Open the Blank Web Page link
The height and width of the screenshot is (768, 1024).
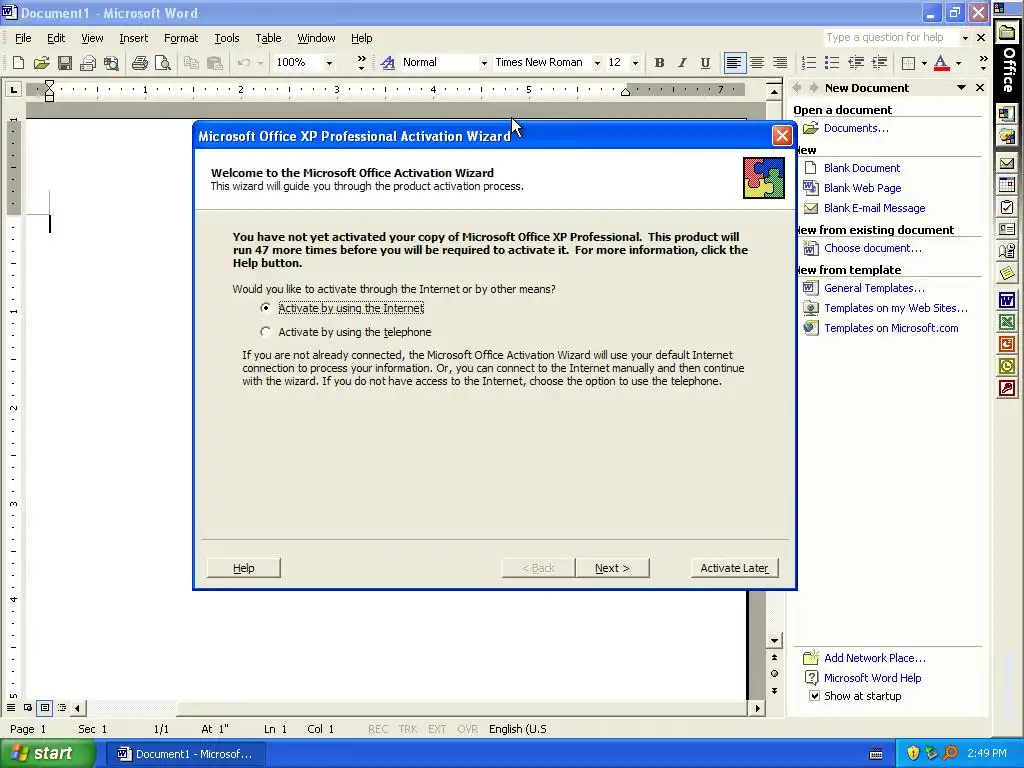(x=862, y=188)
